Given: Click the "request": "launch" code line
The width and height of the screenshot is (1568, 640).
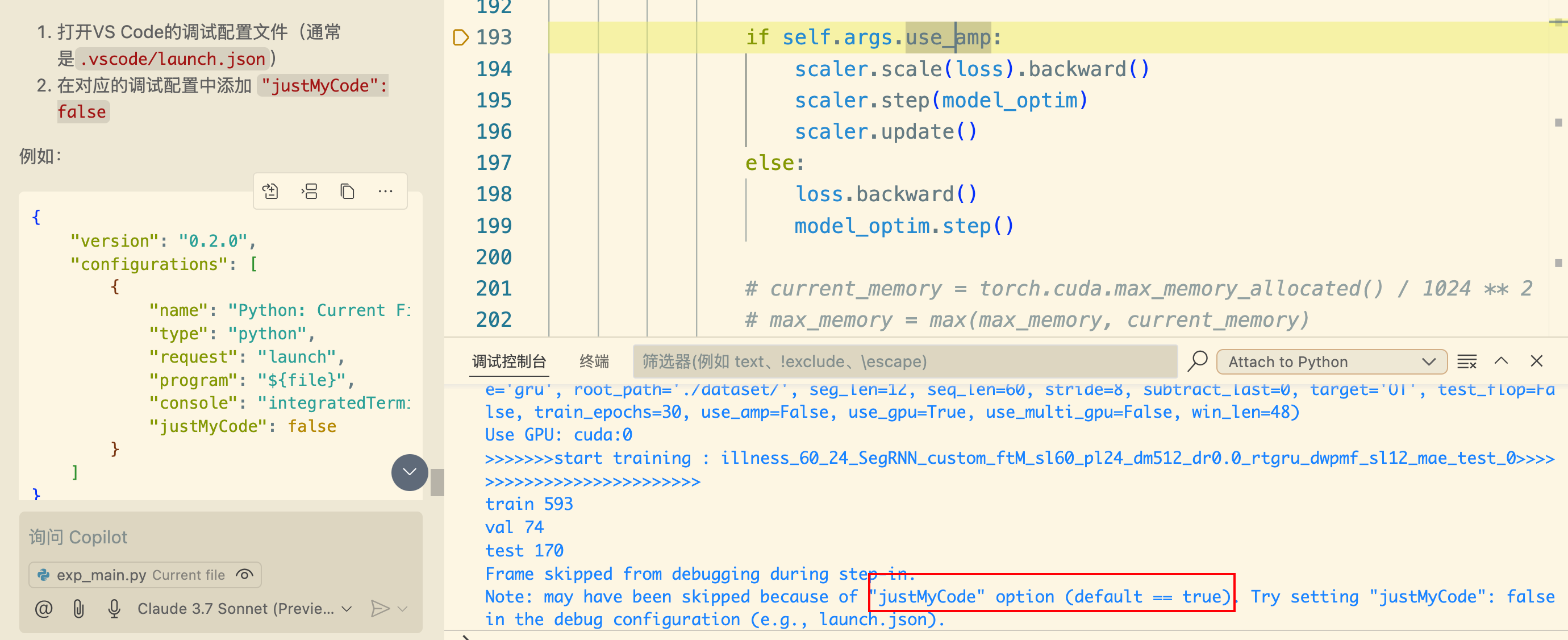Looking at the screenshot, I should point(247,356).
